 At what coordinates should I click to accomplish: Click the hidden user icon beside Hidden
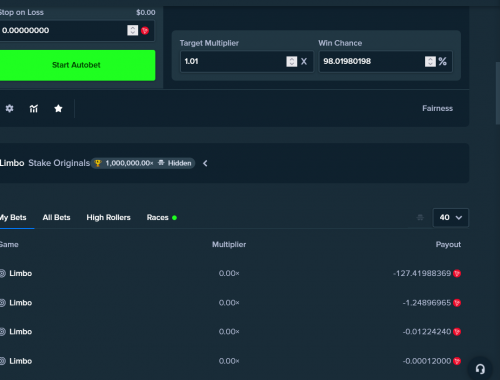(161, 163)
